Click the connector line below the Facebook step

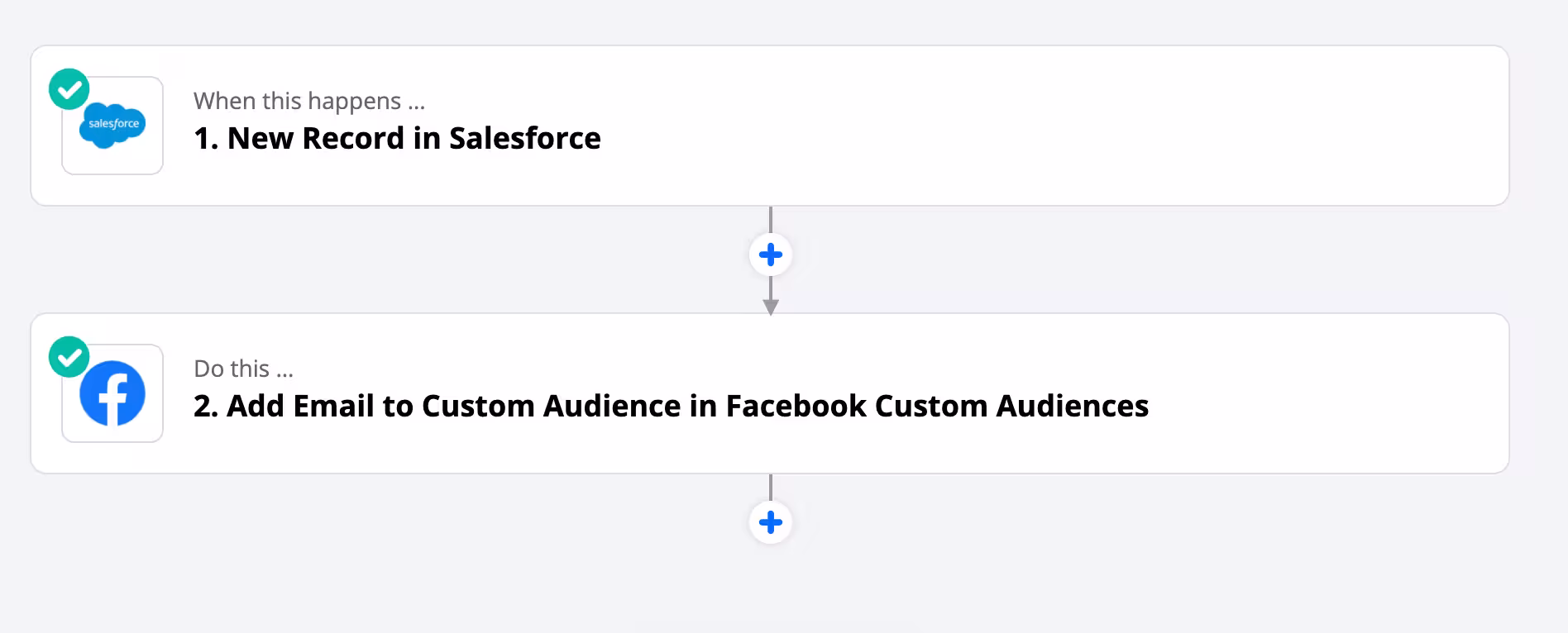pyautogui.click(x=771, y=487)
